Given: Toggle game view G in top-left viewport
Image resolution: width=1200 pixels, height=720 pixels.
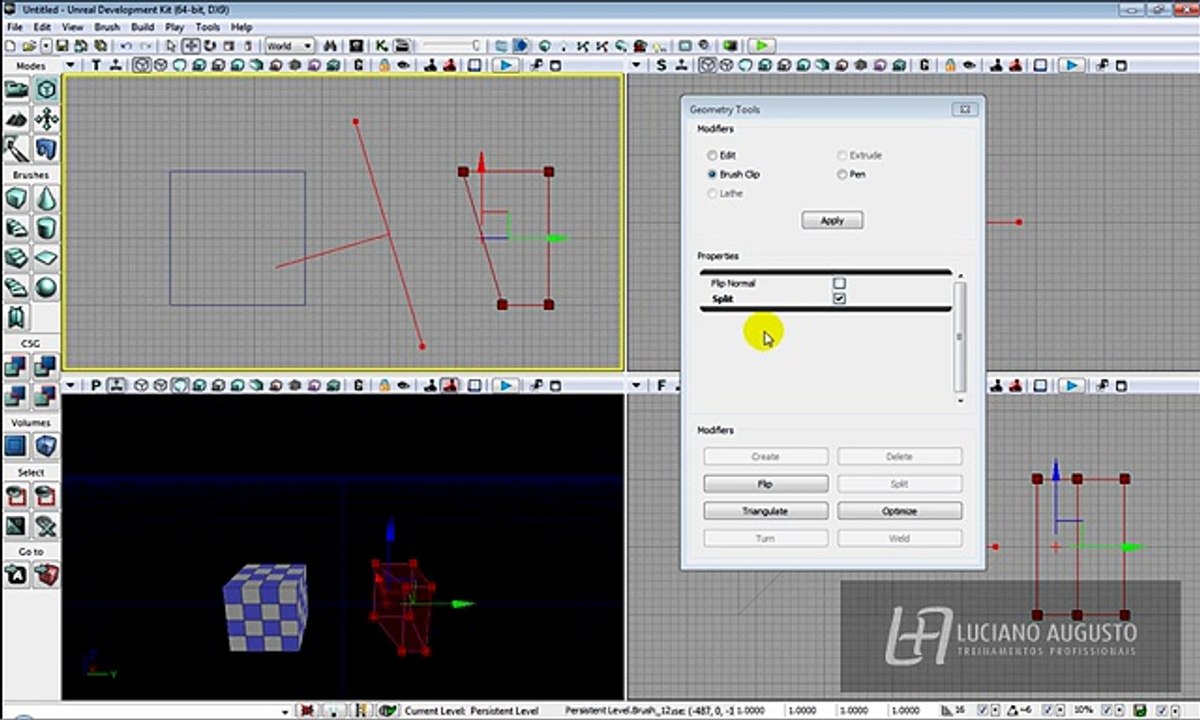Looking at the screenshot, I should click(359, 65).
